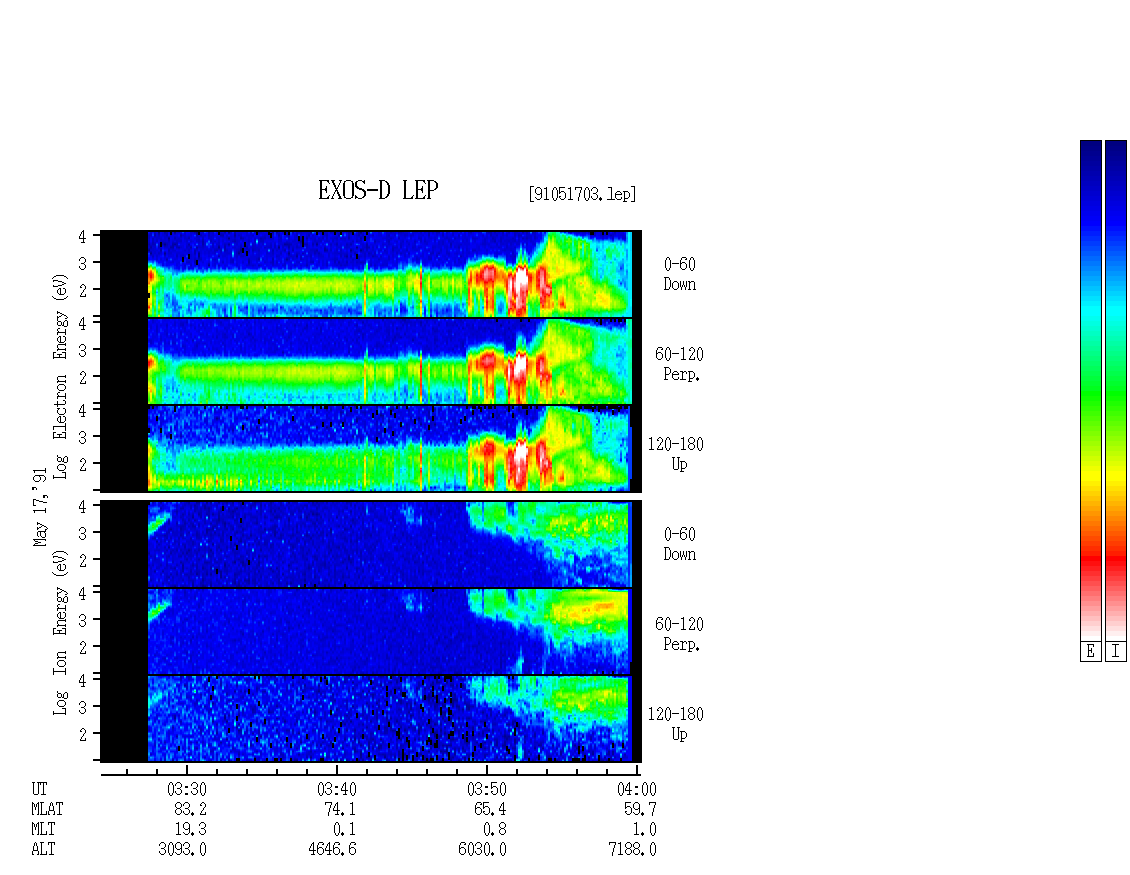This screenshot has width=1130, height=875.
Task: Select the MLAT row header
Action: pyautogui.click(x=47, y=809)
